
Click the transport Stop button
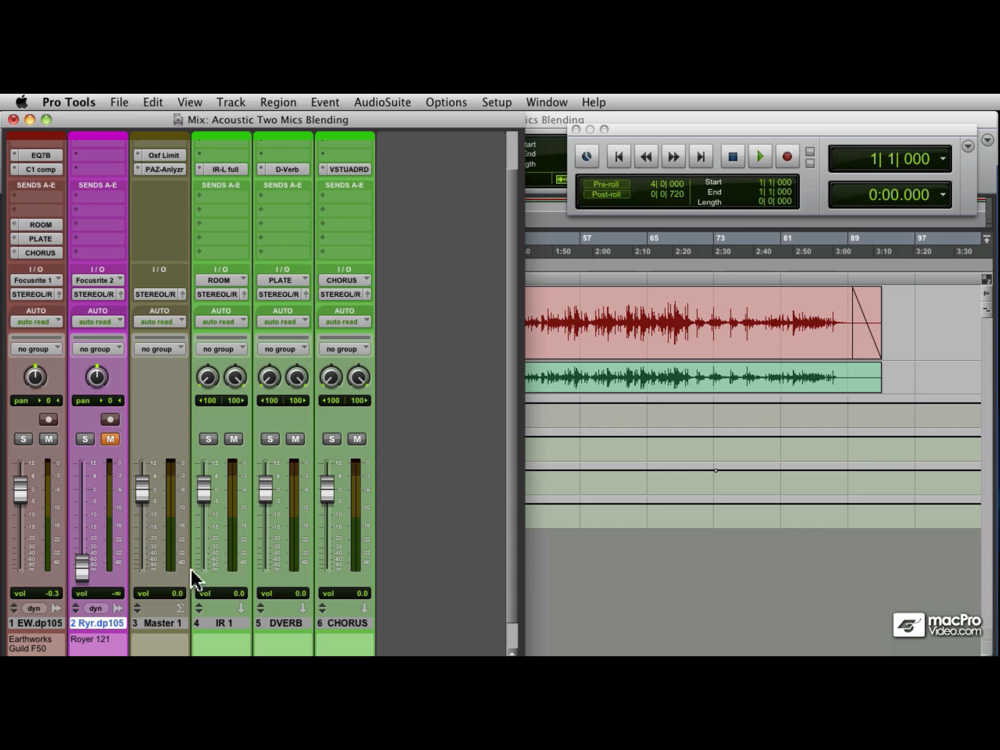[732, 157]
